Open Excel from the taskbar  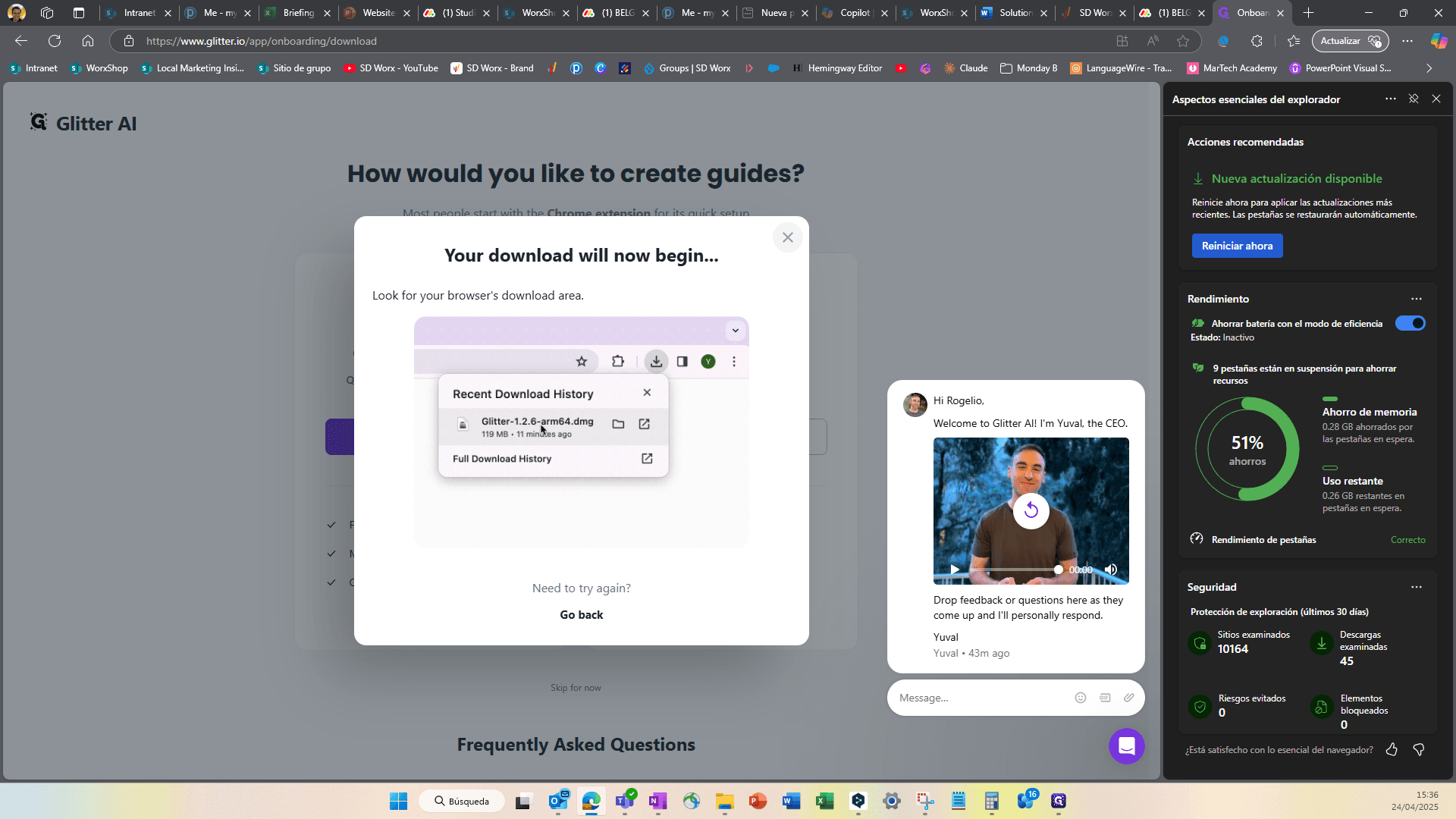tap(824, 801)
